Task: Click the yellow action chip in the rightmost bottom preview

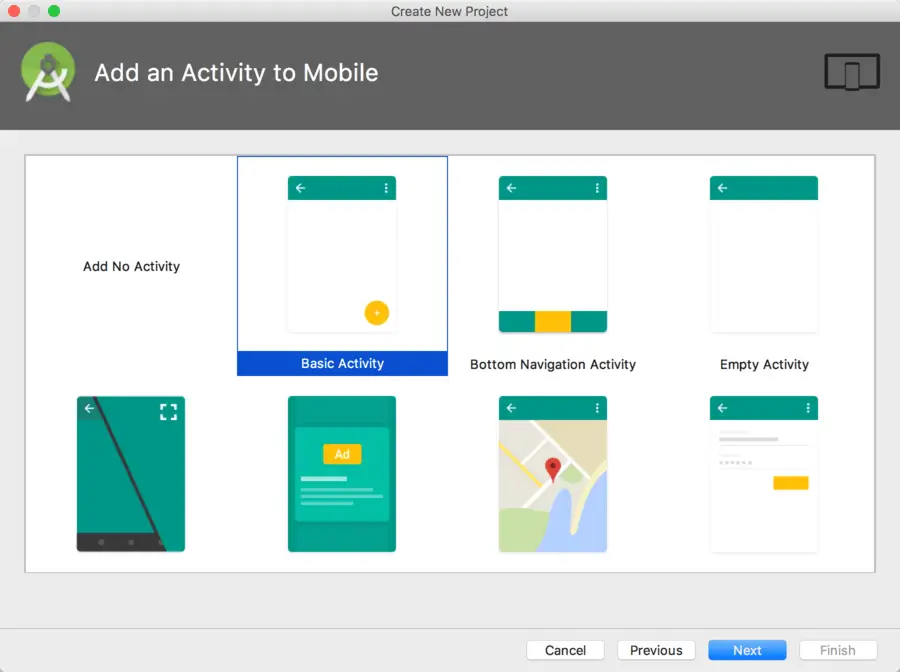Action: click(790, 482)
